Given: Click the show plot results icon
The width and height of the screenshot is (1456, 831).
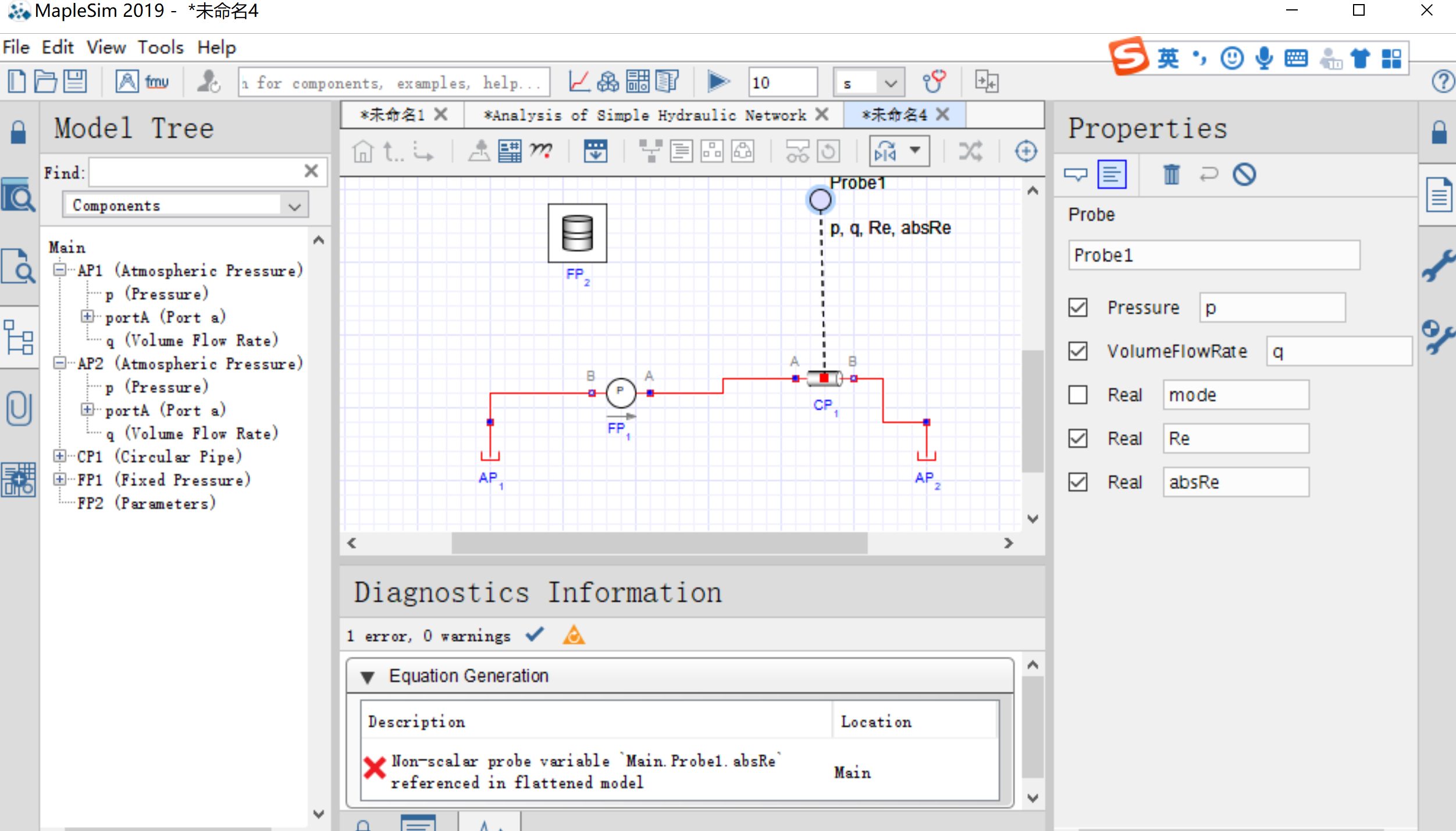Looking at the screenshot, I should point(579,81).
